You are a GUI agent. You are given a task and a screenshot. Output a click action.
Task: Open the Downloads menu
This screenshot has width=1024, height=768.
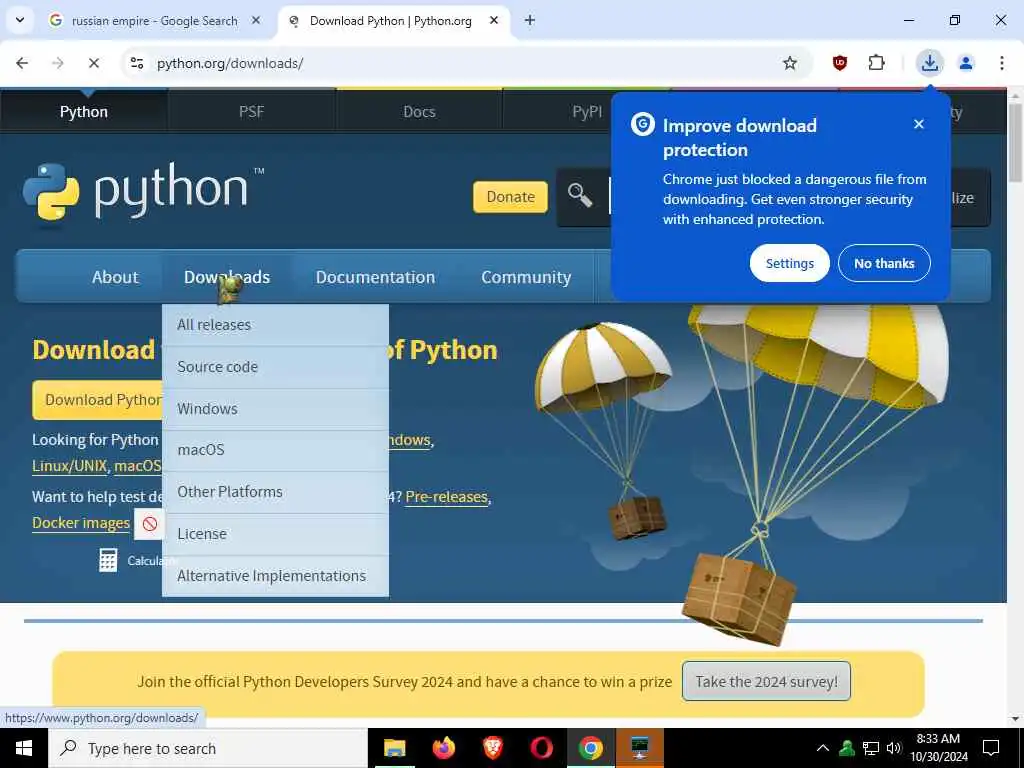click(227, 277)
